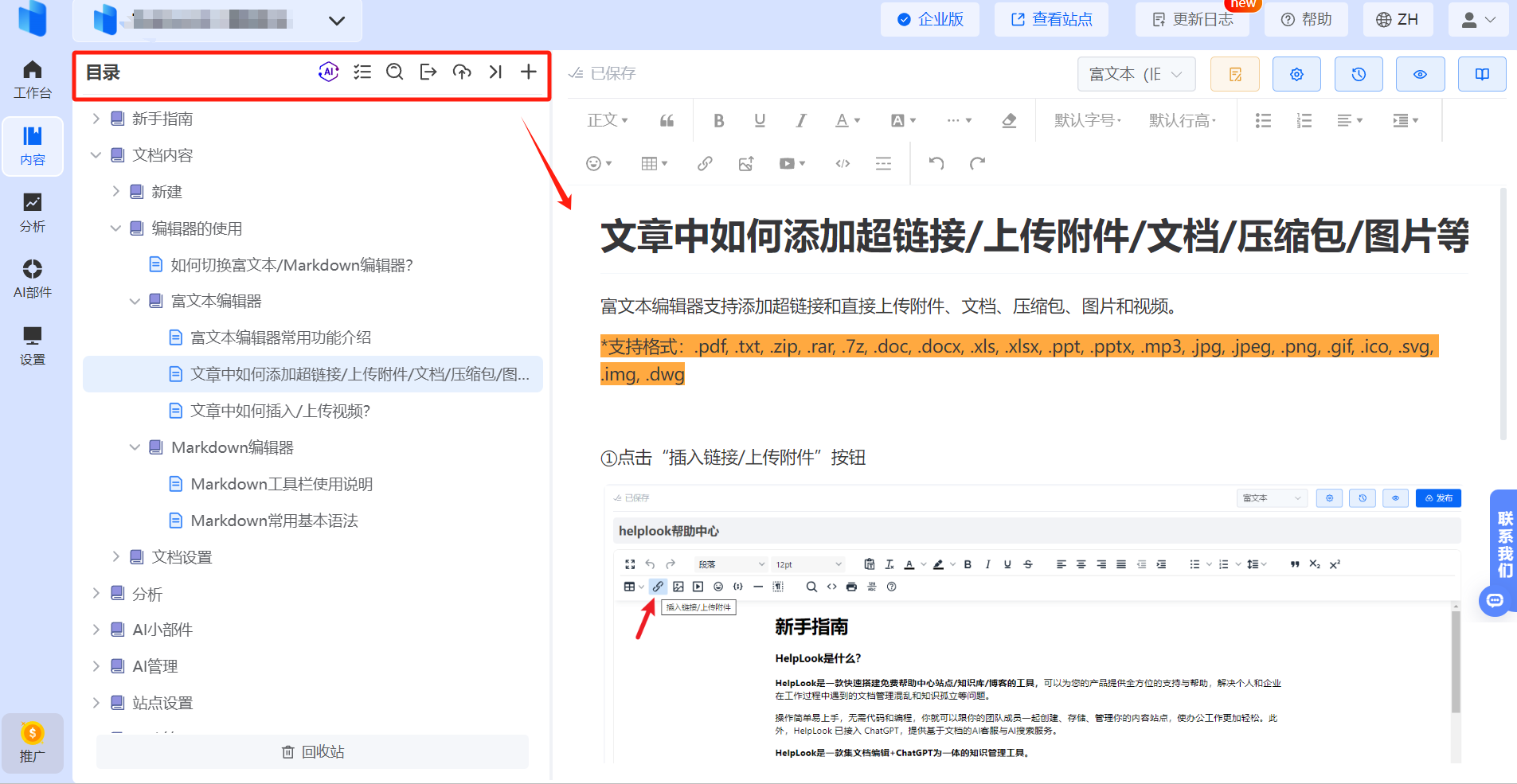Toggle preview with the eye button

click(x=1420, y=74)
